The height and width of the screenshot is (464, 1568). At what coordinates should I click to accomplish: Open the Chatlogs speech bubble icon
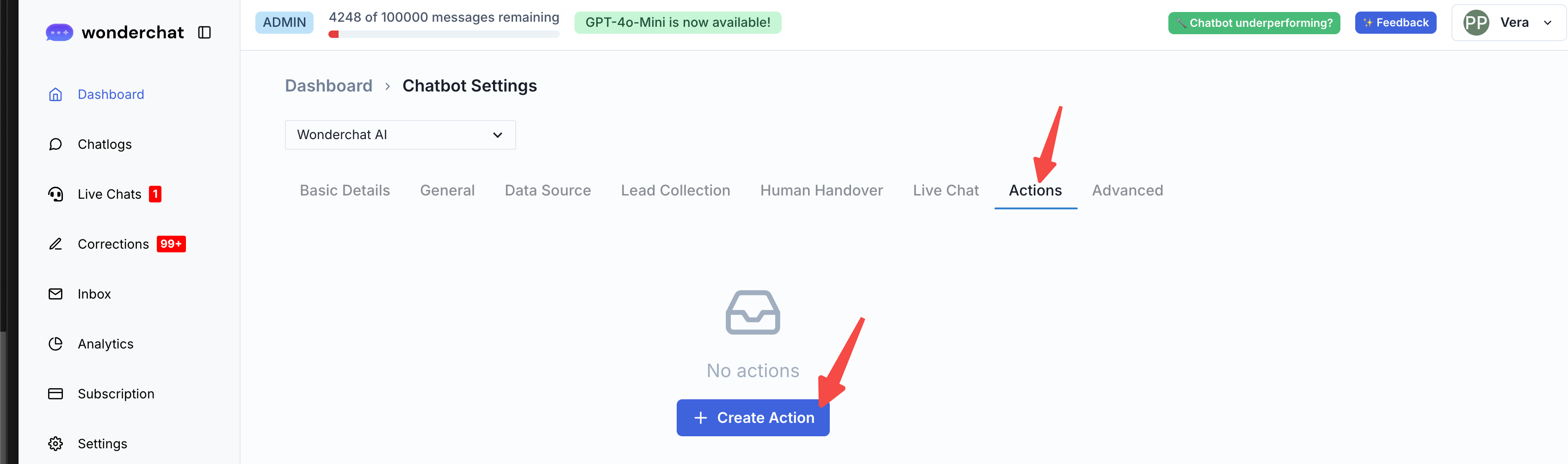56,144
